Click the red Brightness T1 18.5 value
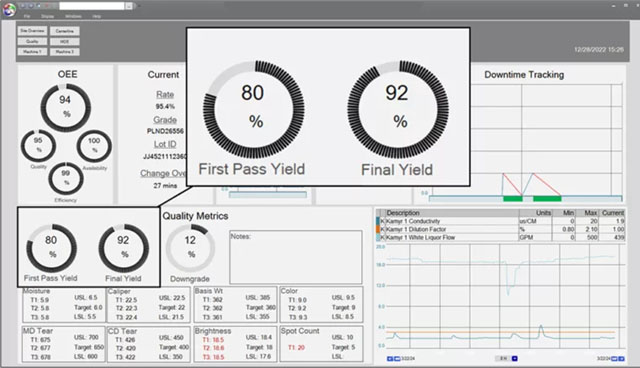Screen dimensions: 640x368 point(213,339)
